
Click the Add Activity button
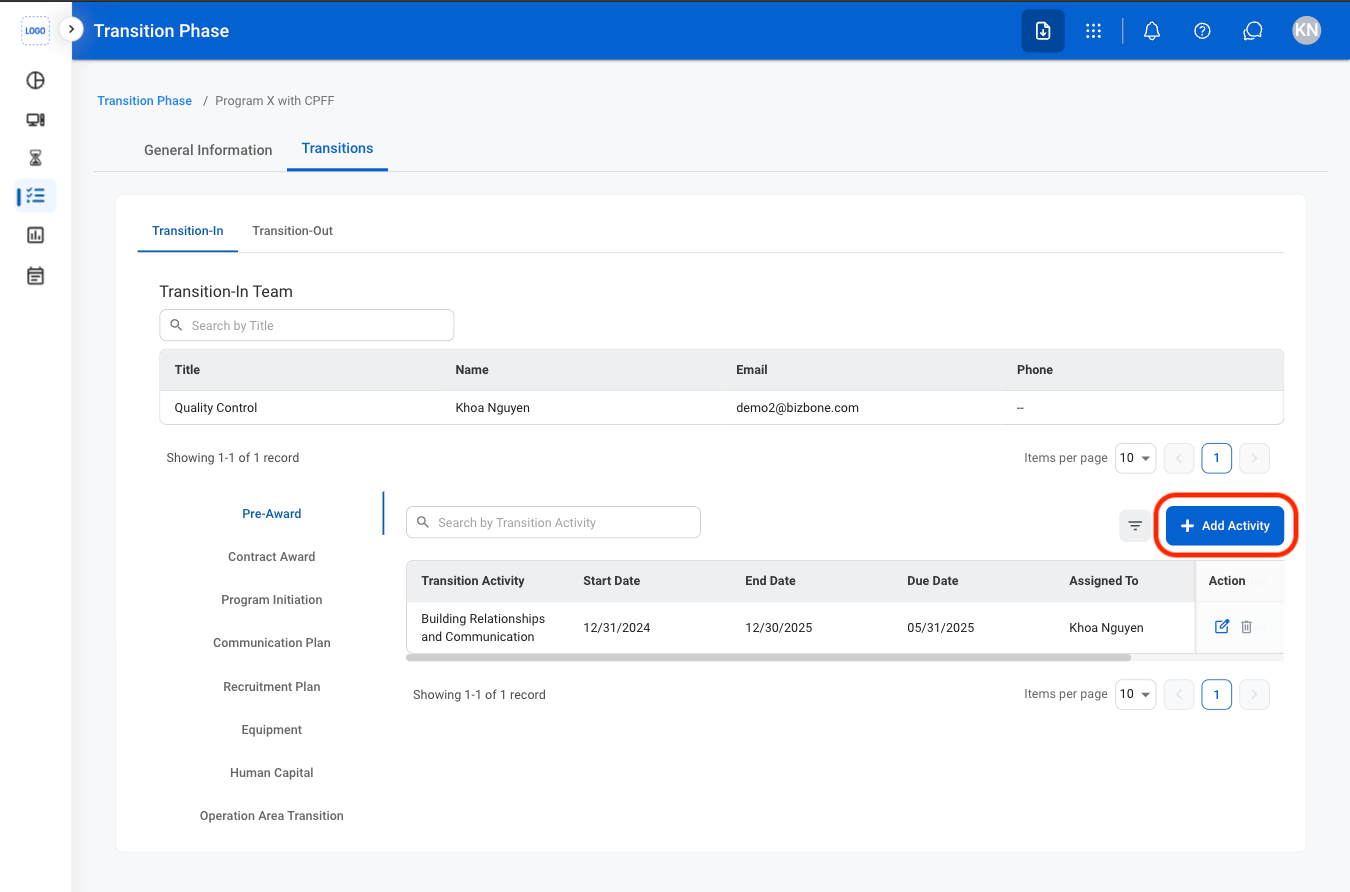1225,525
